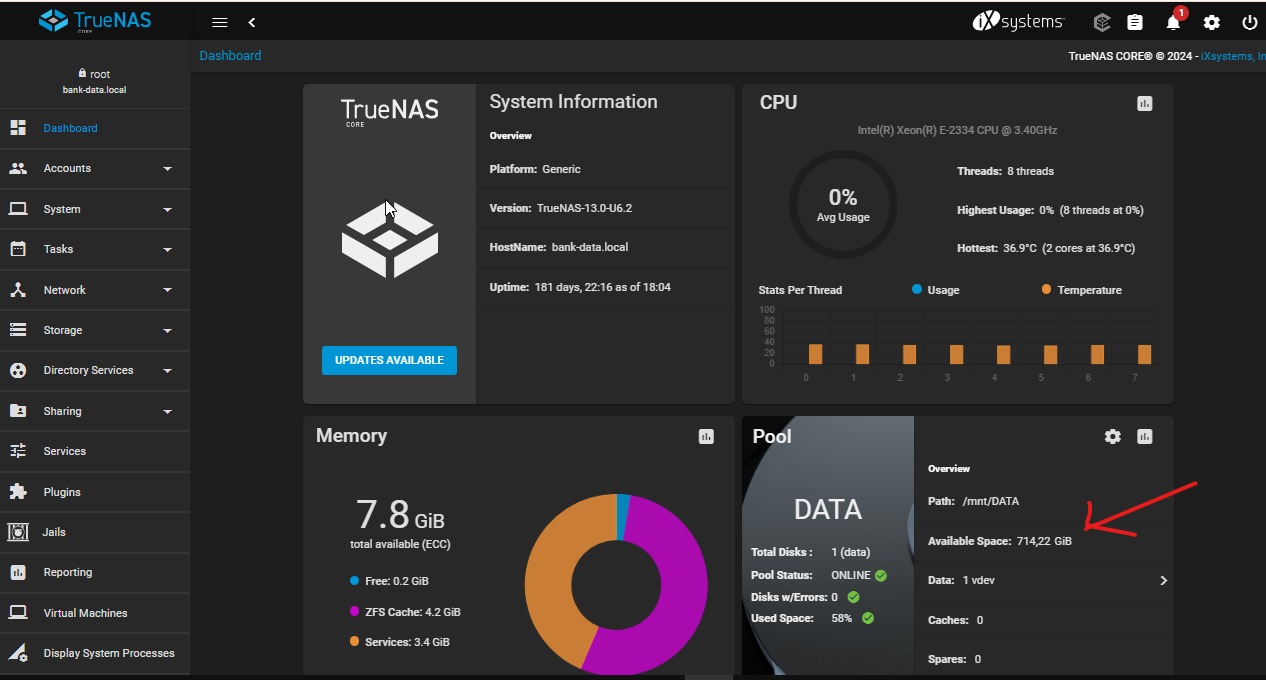Open Memory reports chart icon
Viewport: 1266px width, 680px height.
[x=706, y=436]
